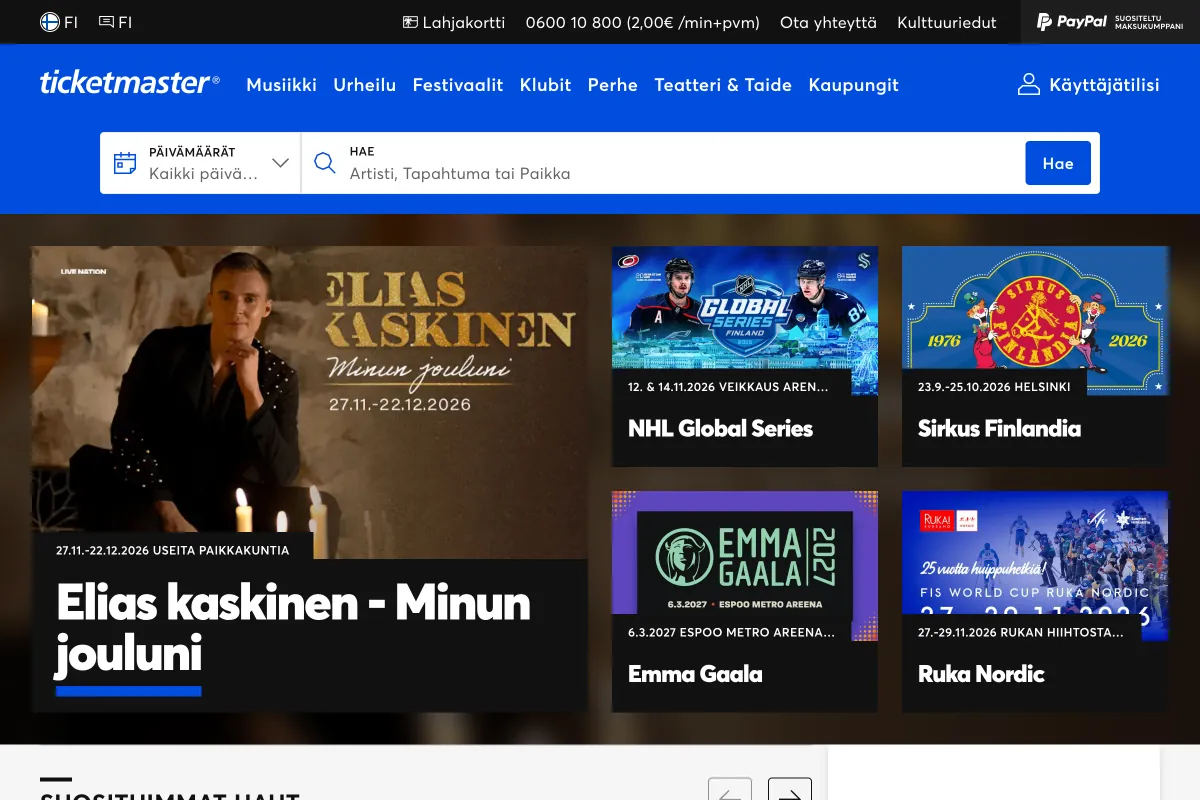1200x800 pixels.
Task: Click the Finland flag country icon
Action: 49,22
